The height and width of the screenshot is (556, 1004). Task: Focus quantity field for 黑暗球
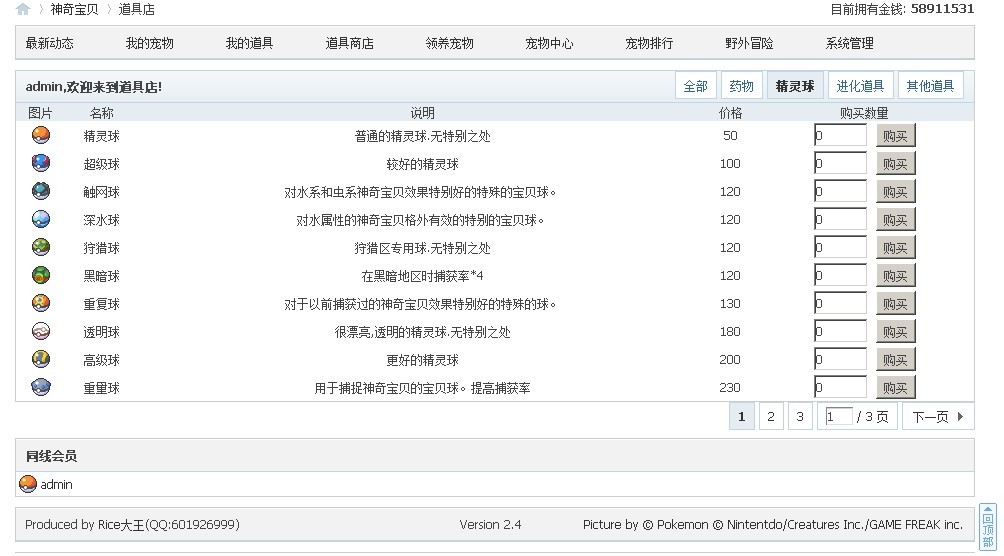click(x=840, y=275)
